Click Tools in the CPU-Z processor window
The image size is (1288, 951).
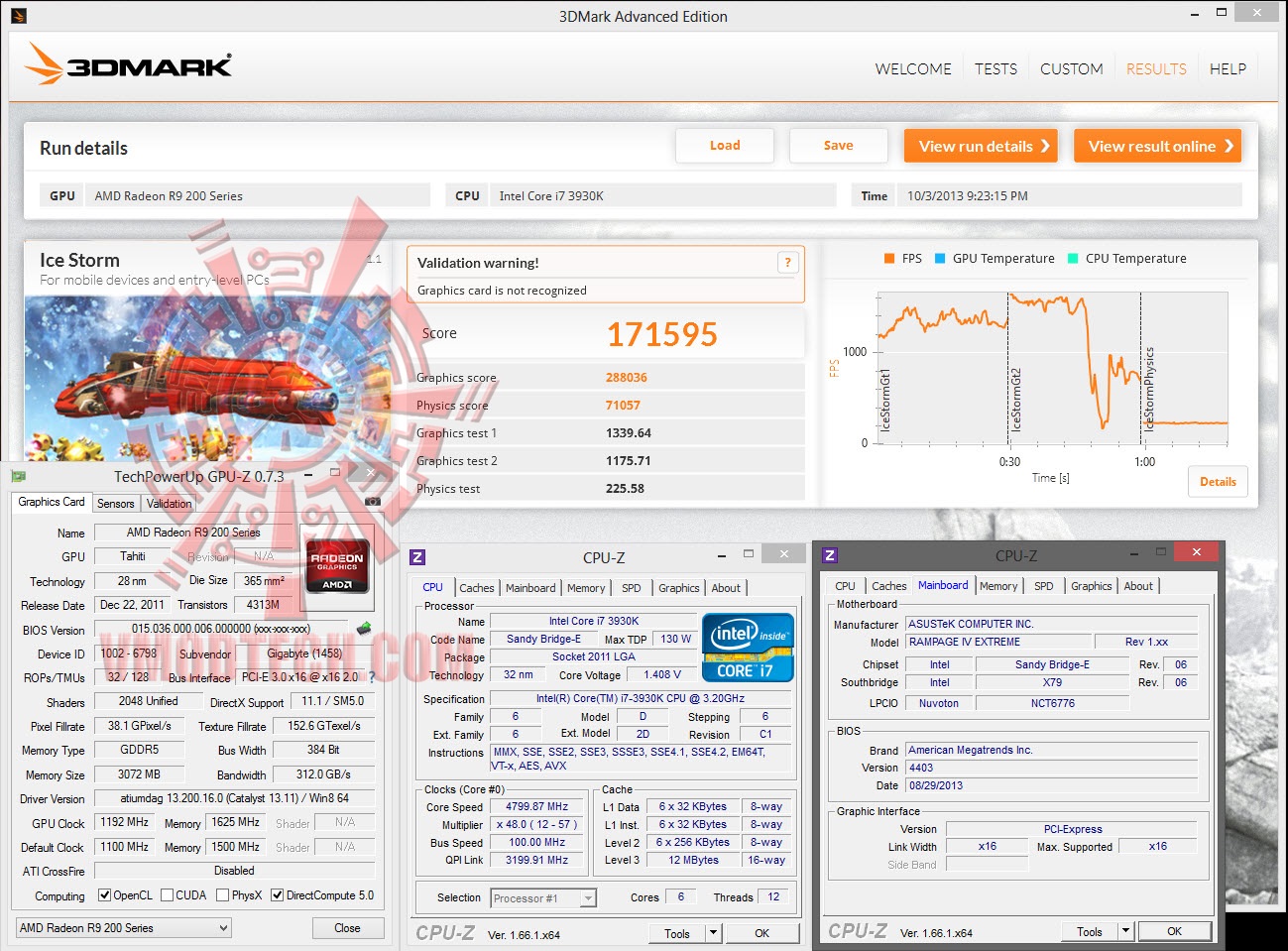677,933
